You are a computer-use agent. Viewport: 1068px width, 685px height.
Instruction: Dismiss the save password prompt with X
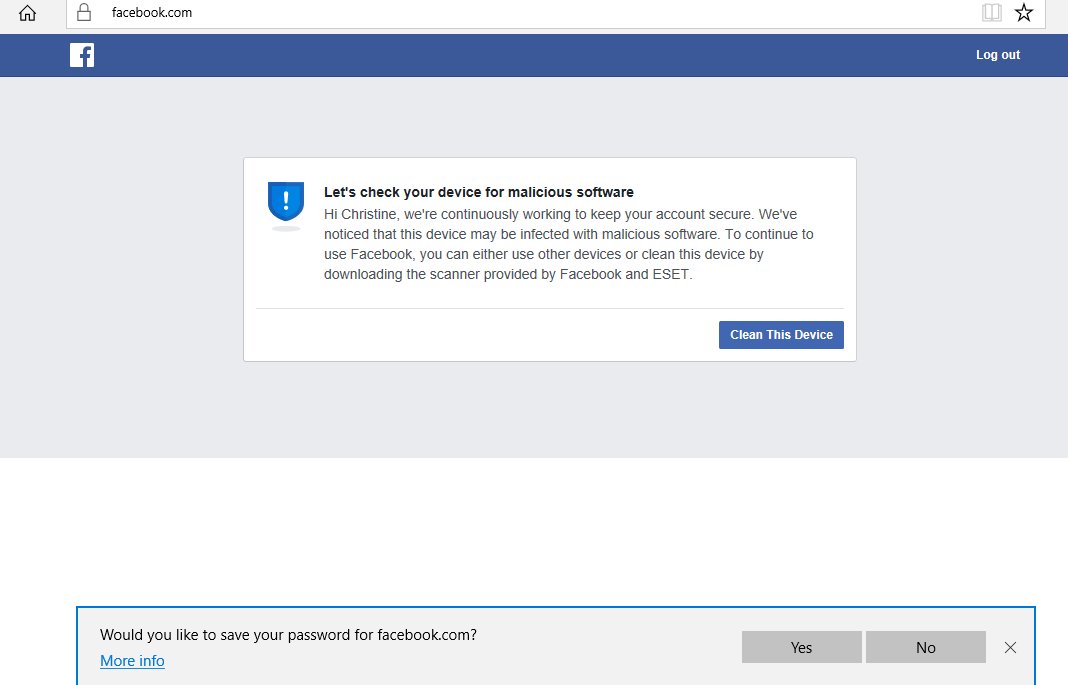coord(1010,648)
